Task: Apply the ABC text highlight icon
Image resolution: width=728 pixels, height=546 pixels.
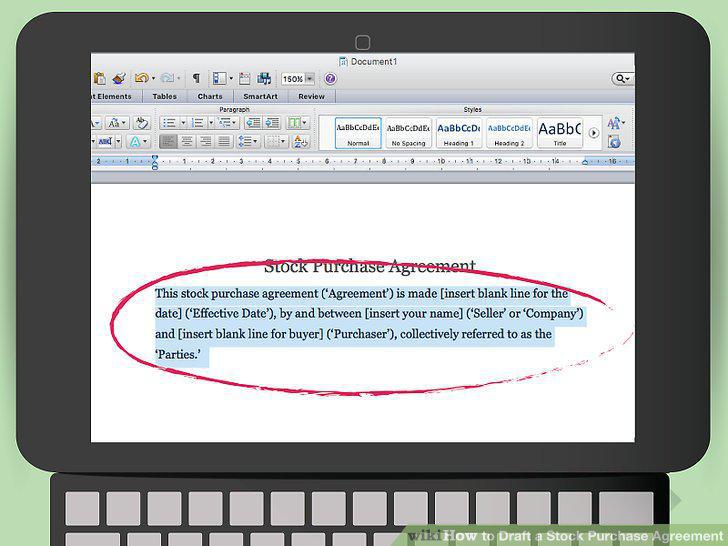Action: pos(105,141)
